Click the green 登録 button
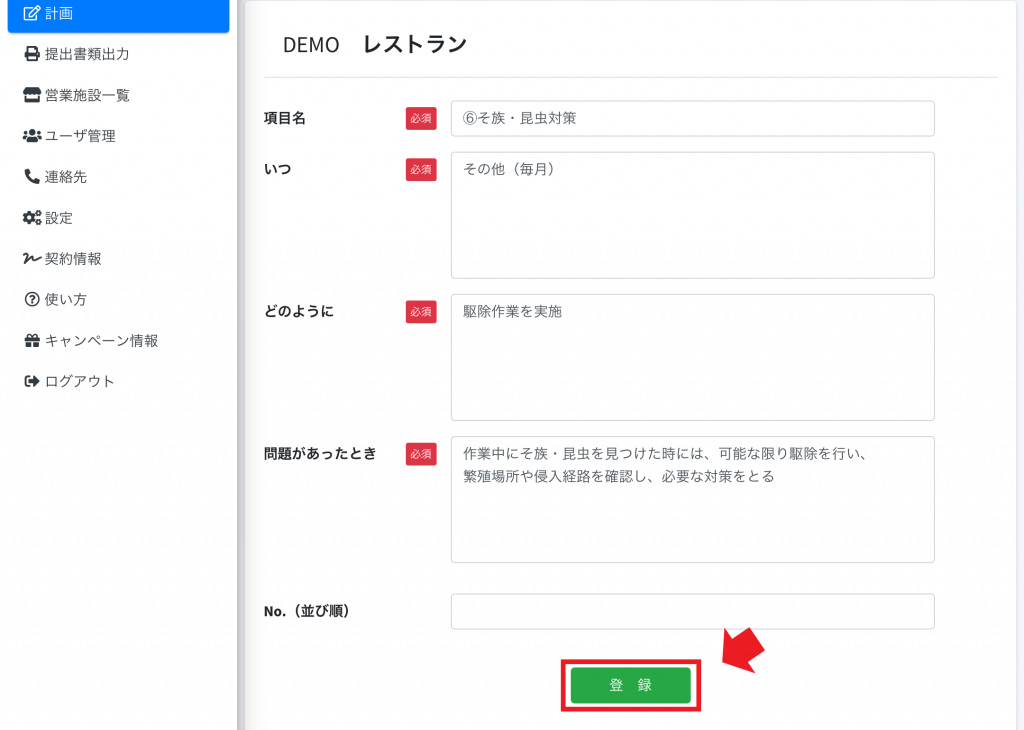1024x730 pixels. (x=630, y=685)
